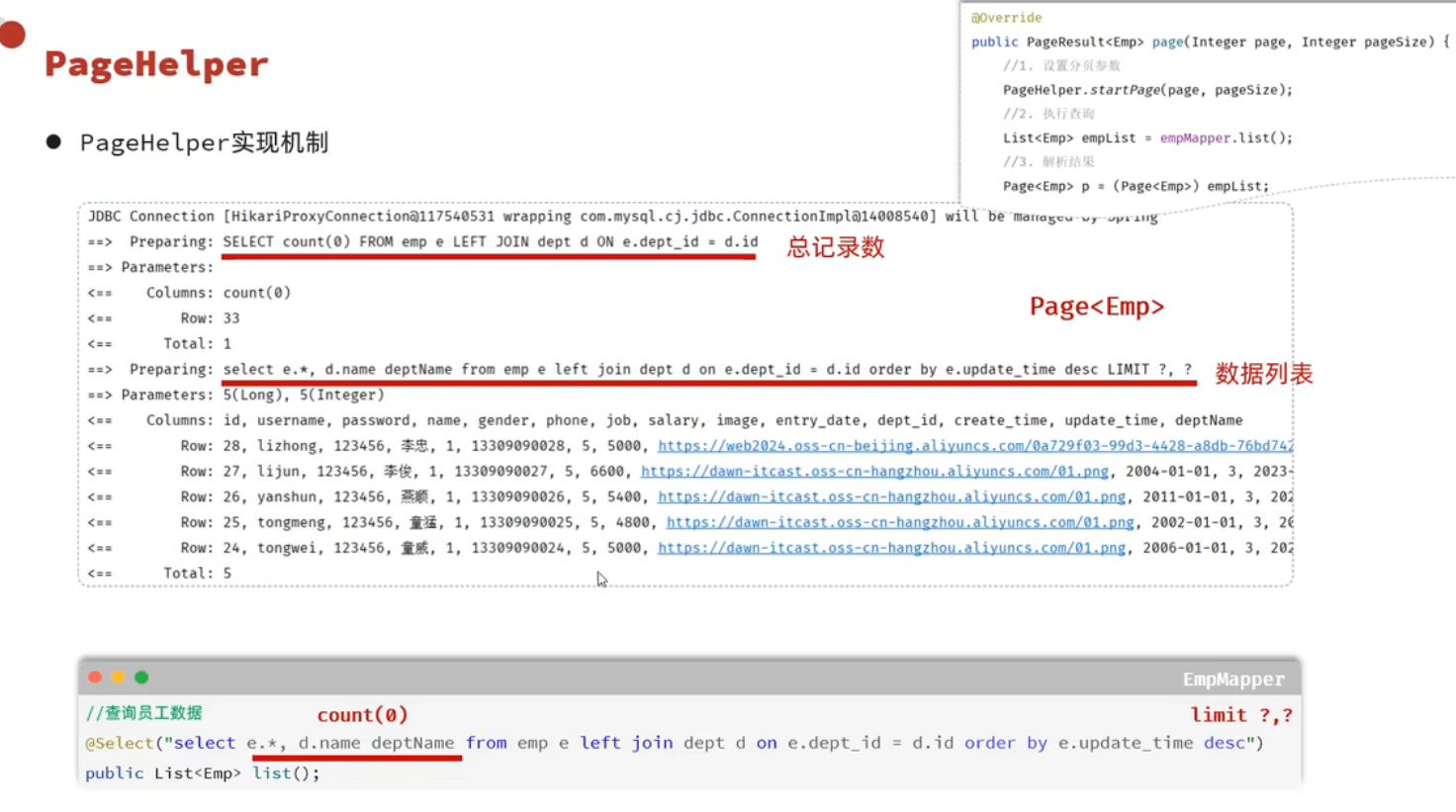Viewport: 1456px width, 812px height.
Task: Open the image link in tongwei's row
Action: (x=891, y=548)
